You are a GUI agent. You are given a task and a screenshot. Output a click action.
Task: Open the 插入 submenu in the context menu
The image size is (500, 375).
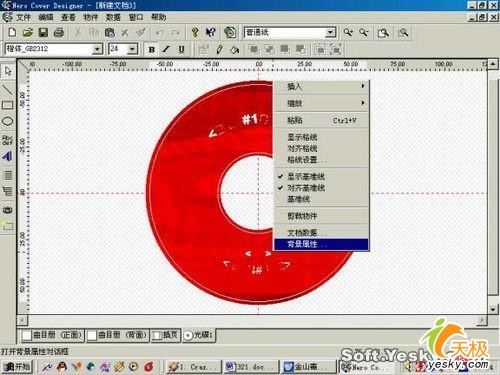(321, 87)
